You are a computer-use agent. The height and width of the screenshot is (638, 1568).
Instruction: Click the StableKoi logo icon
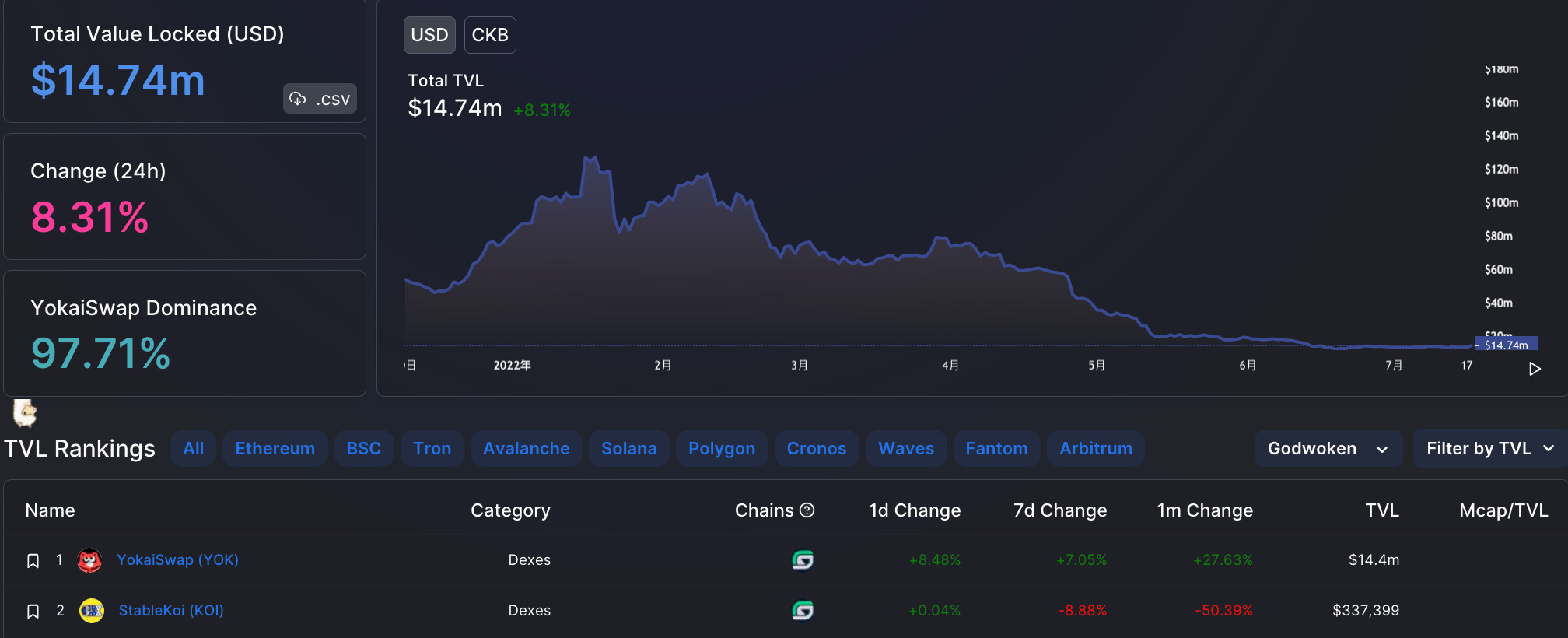tap(92, 611)
